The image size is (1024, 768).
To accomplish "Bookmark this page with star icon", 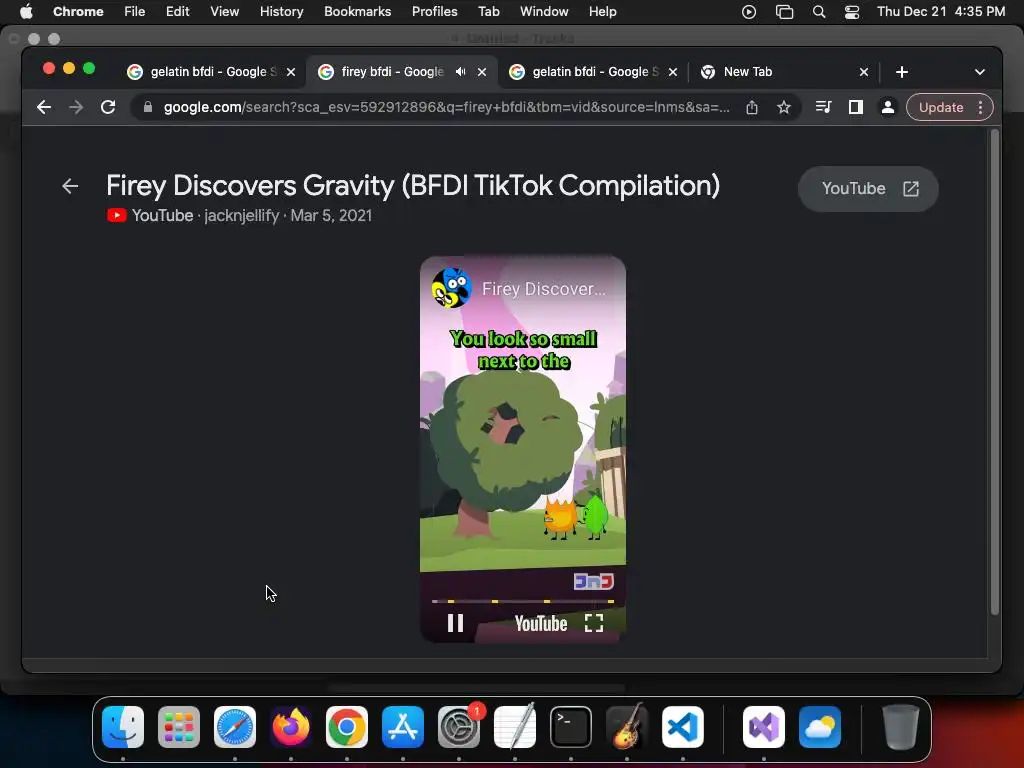I will pos(784,107).
